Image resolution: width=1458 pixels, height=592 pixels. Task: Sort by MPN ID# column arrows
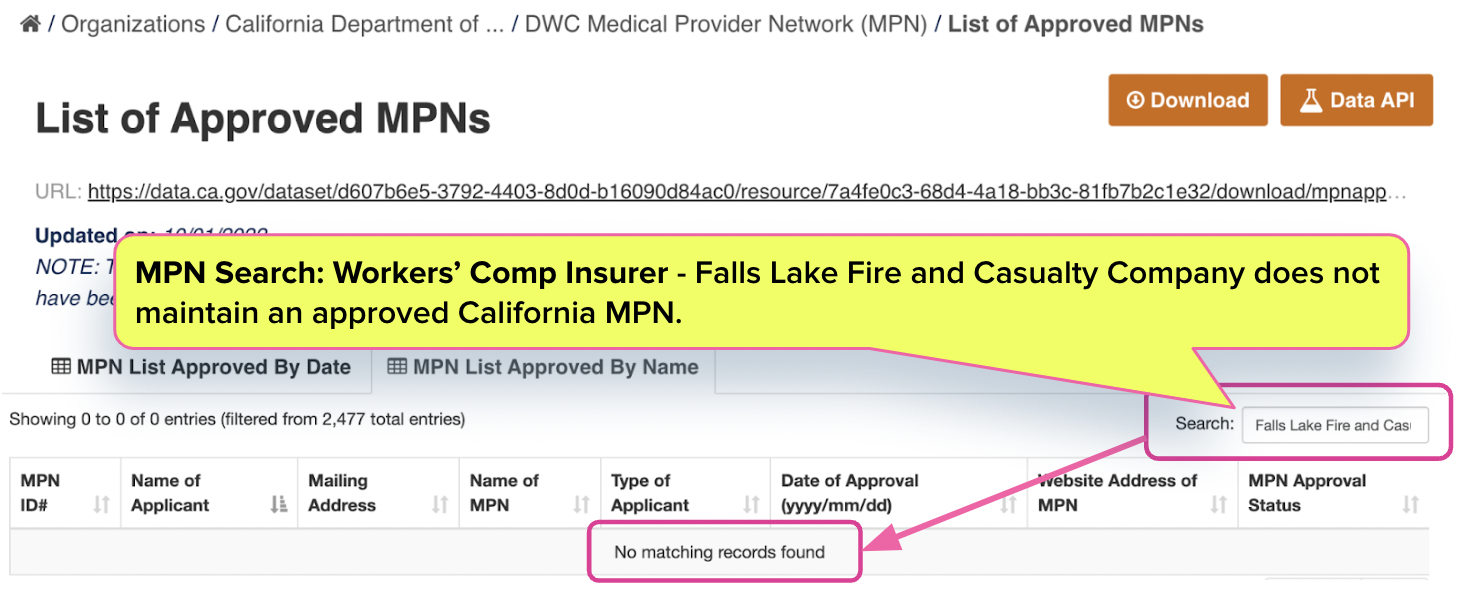tap(101, 506)
